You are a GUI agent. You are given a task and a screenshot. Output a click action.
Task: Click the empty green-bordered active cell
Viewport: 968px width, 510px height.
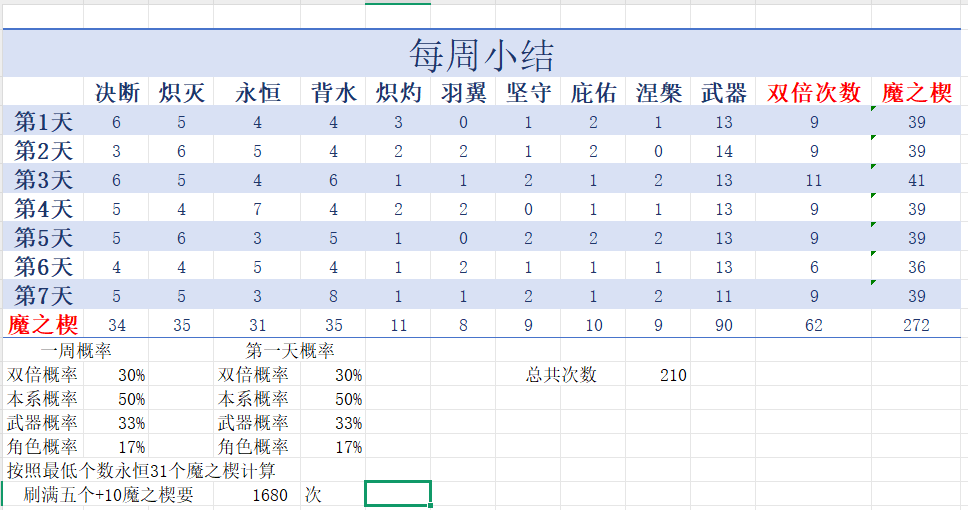pos(398,494)
